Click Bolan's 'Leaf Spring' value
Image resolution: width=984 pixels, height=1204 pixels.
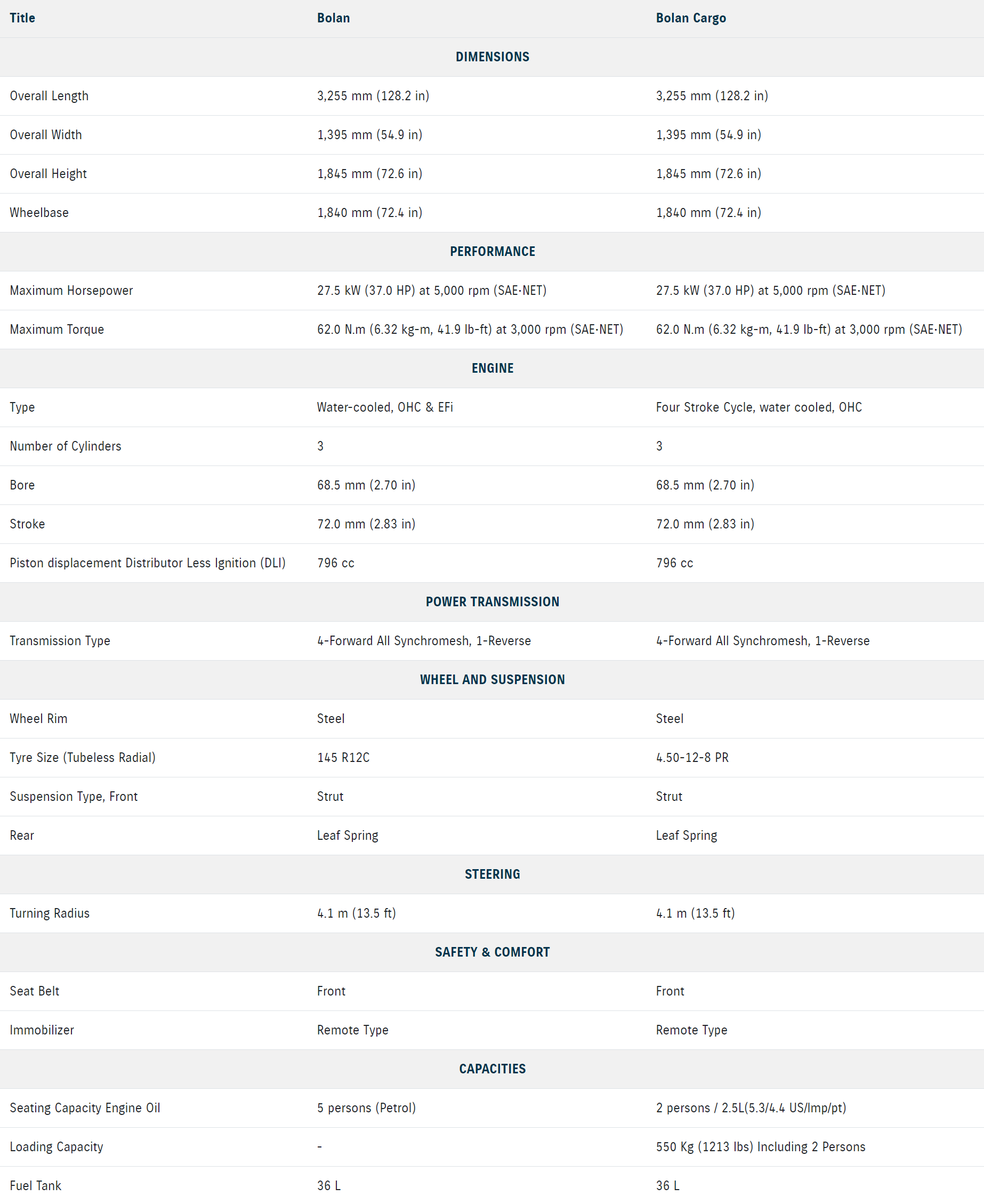click(348, 836)
